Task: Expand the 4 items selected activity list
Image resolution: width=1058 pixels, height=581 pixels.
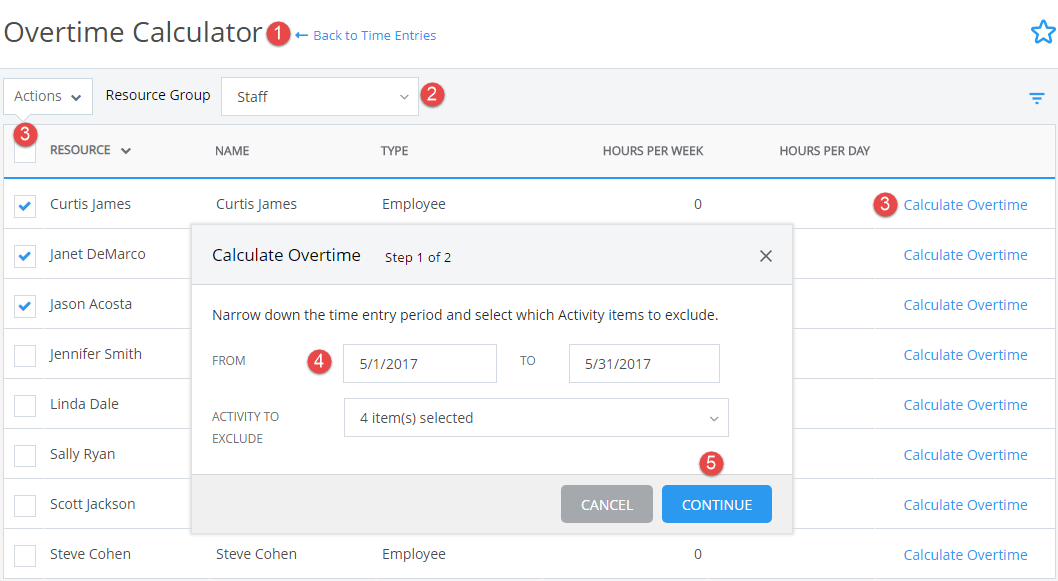Action: pos(536,417)
